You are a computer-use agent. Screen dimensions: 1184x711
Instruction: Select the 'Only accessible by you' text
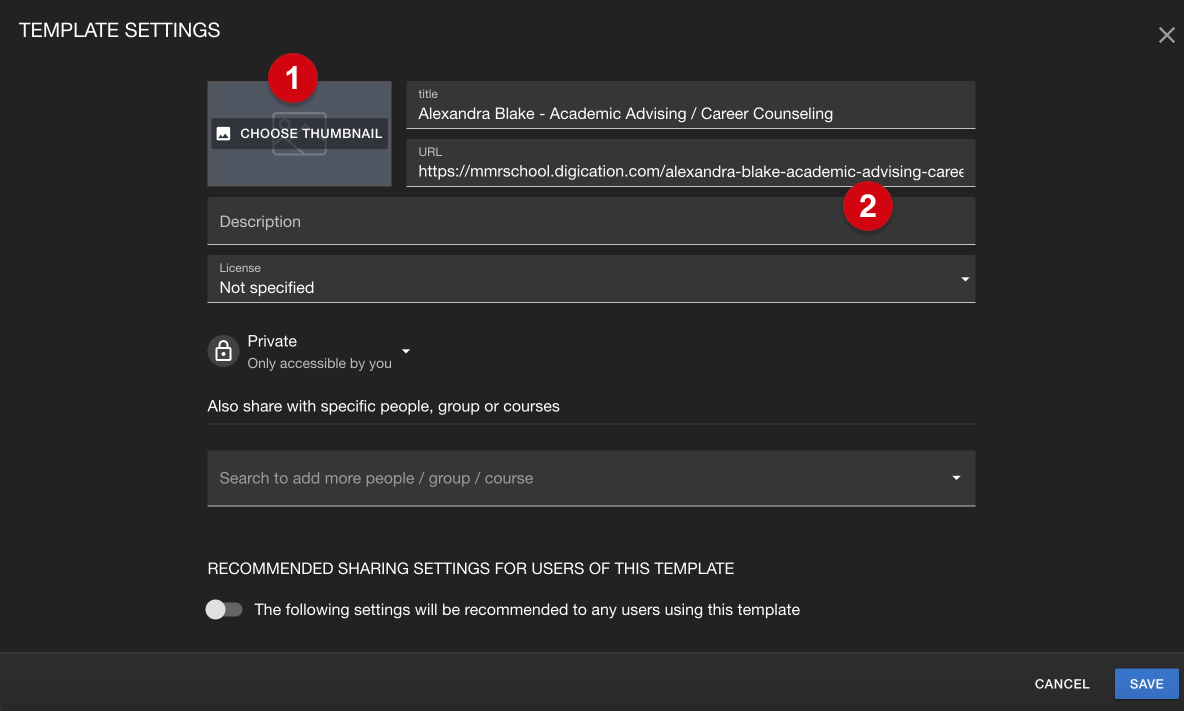point(319,363)
